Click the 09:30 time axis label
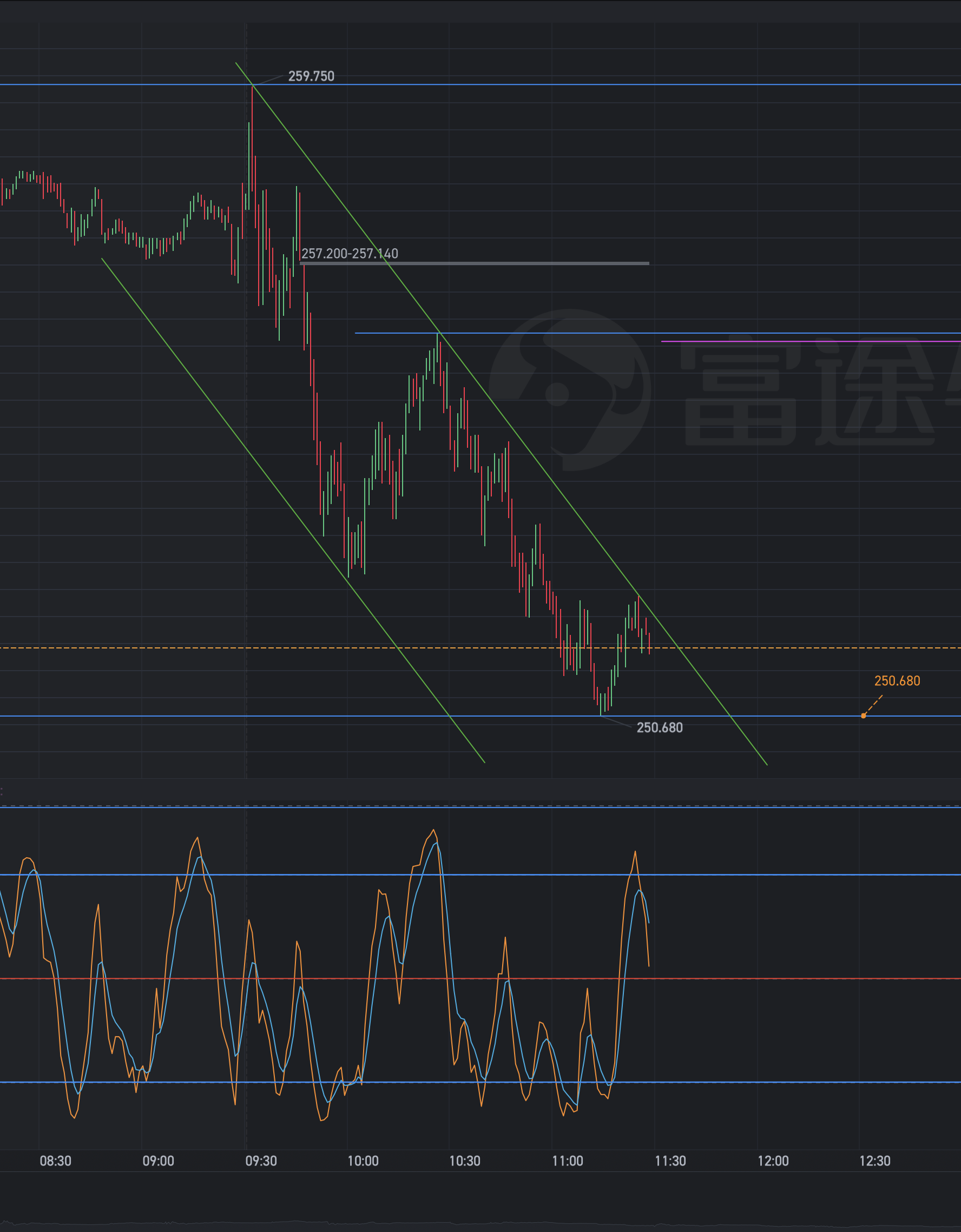The width and height of the screenshot is (961, 1232). (x=261, y=1161)
